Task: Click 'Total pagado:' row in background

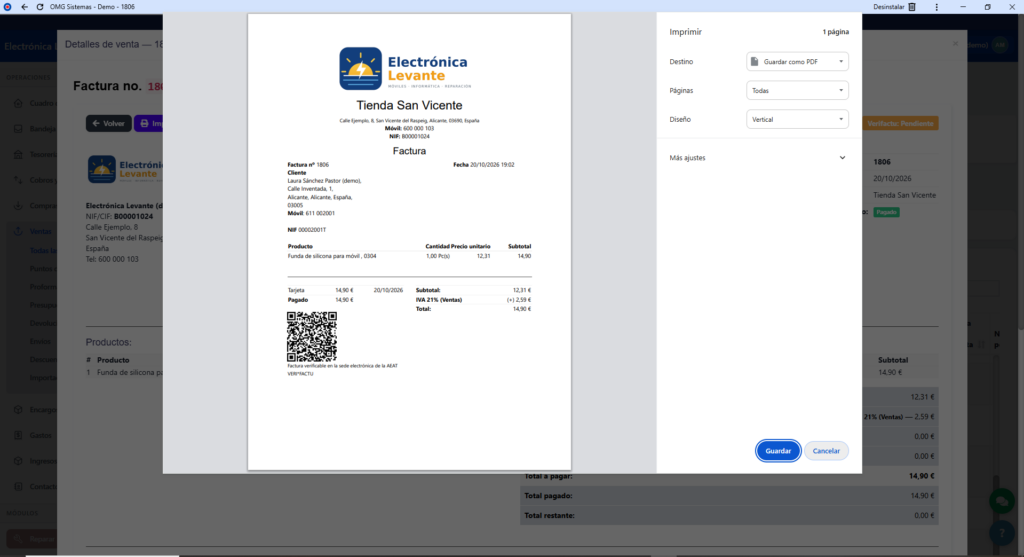Action: pos(729,496)
